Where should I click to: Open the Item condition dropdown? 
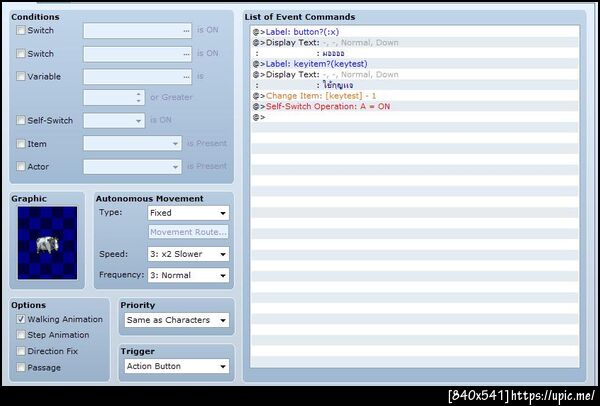coord(132,143)
